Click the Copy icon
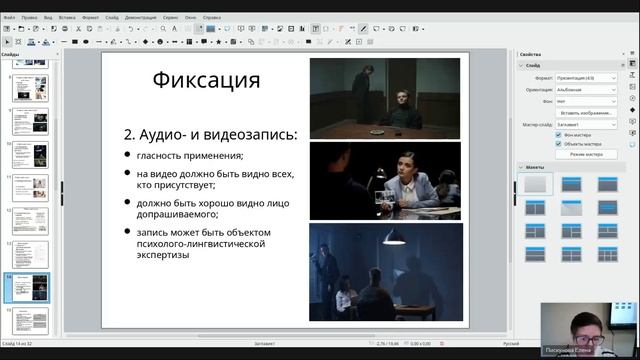This screenshot has width=640, height=360. (x=89, y=29)
